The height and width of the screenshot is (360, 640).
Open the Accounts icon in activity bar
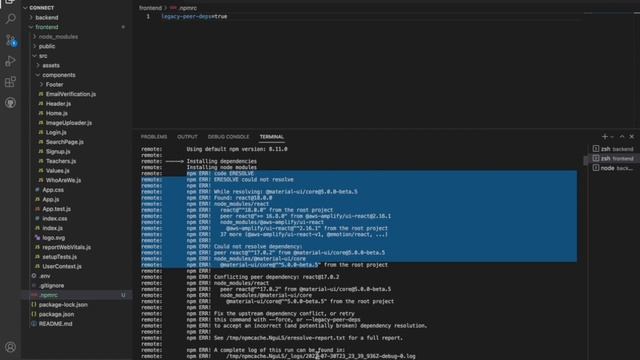[x=11, y=347]
